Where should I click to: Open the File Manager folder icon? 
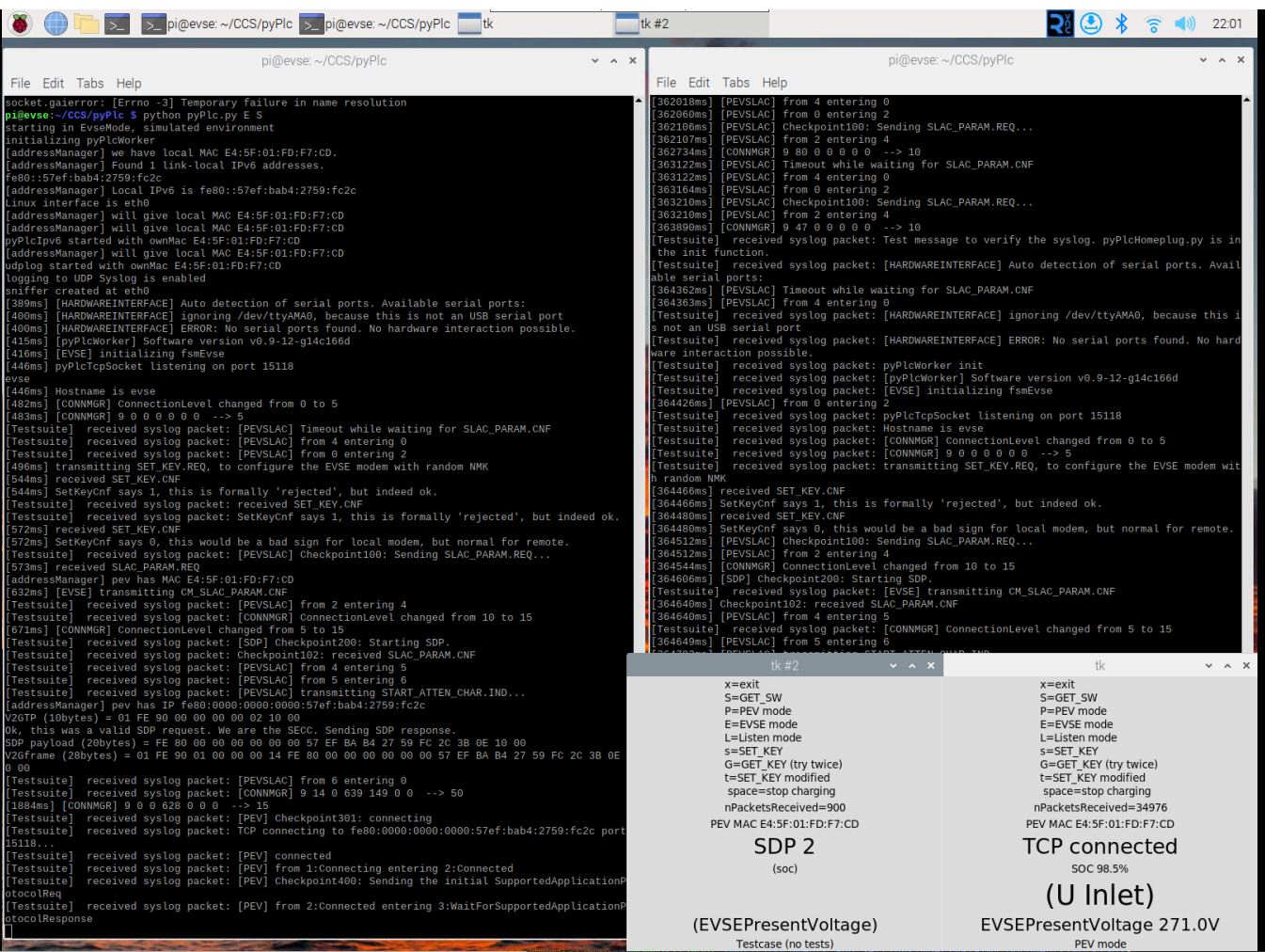(x=87, y=24)
